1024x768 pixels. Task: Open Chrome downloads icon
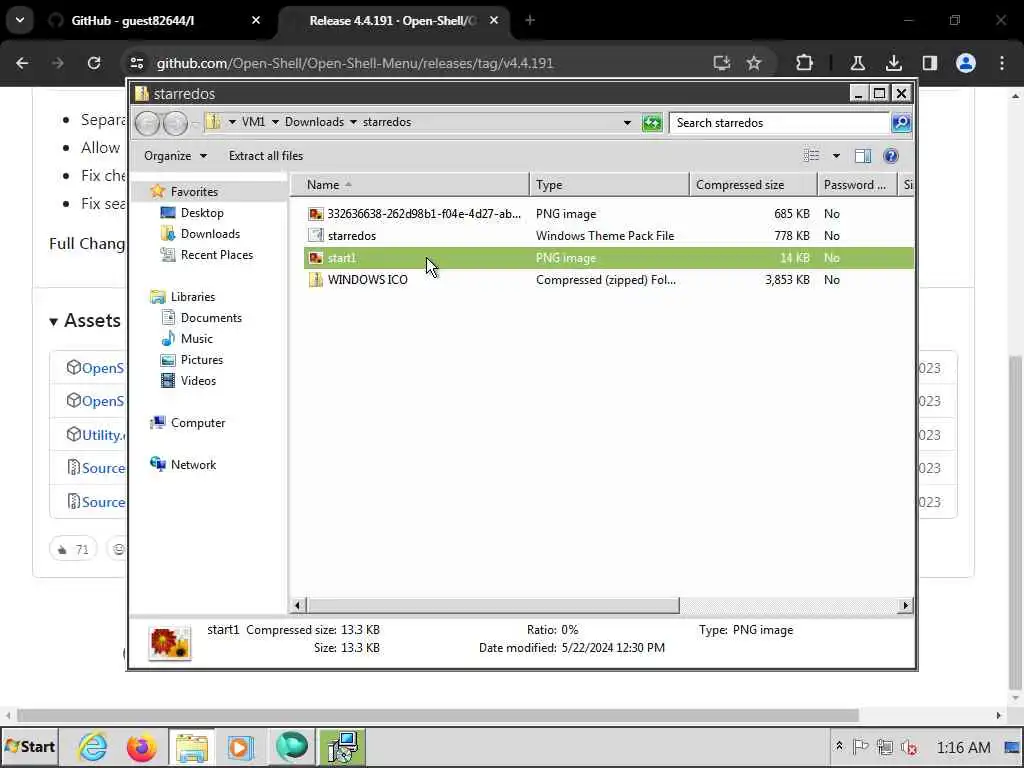click(x=894, y=63)
